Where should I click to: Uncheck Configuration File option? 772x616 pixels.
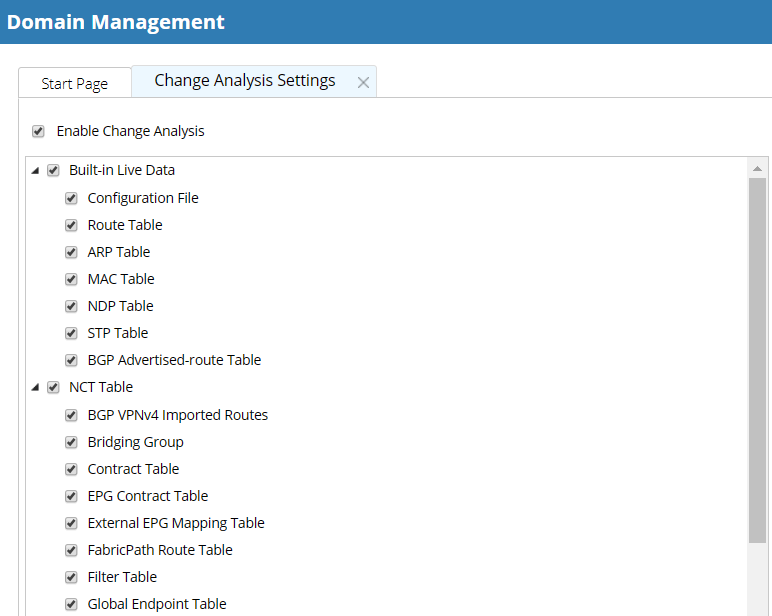71,198
